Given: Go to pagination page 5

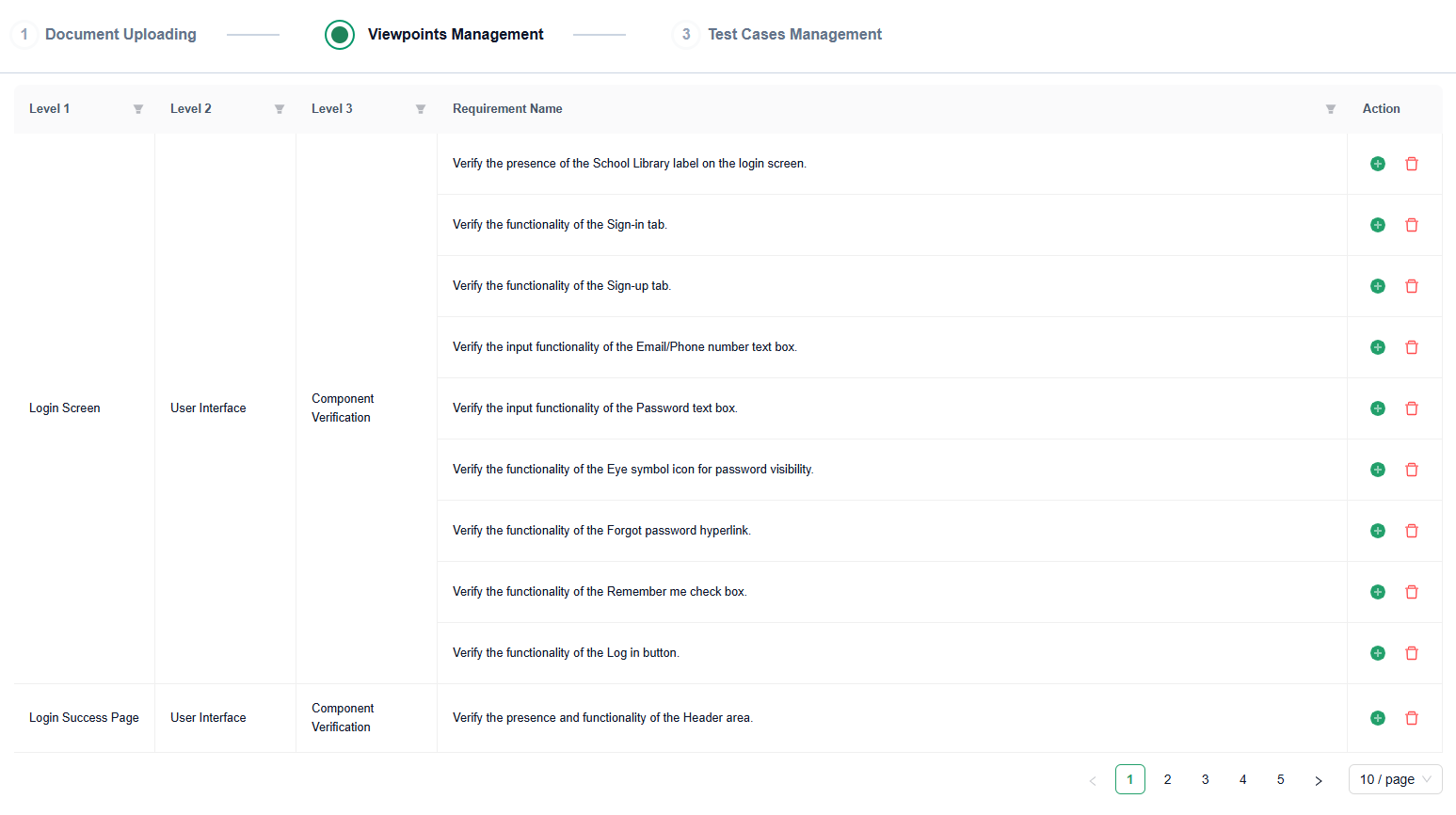Looking at the screenshot, I should (x=1281, y=779).
